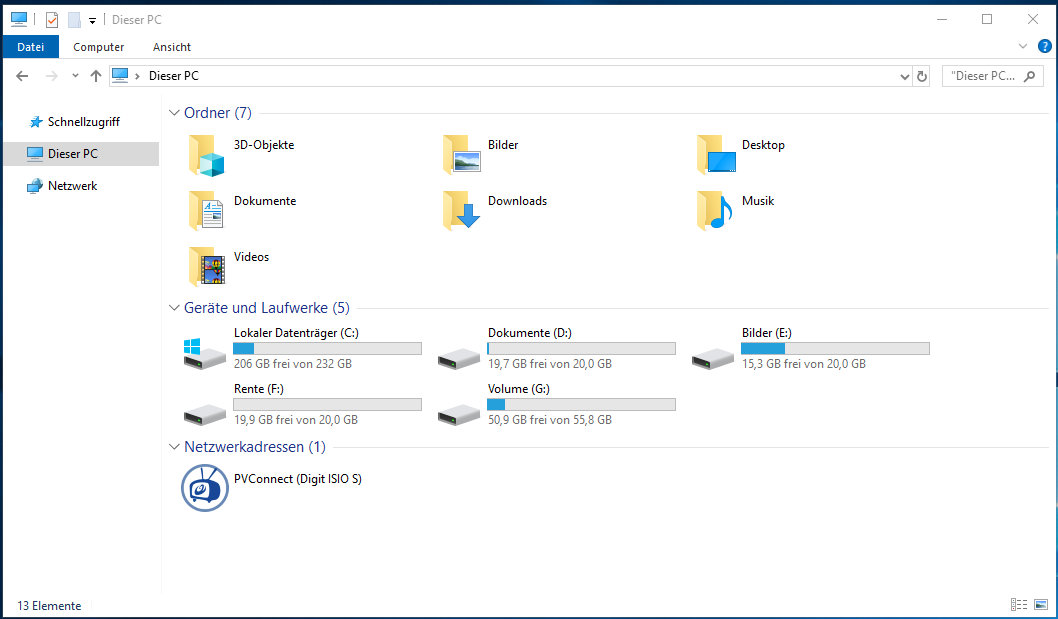Click the "13 Elemente" status bar text

tap(49, 605)
